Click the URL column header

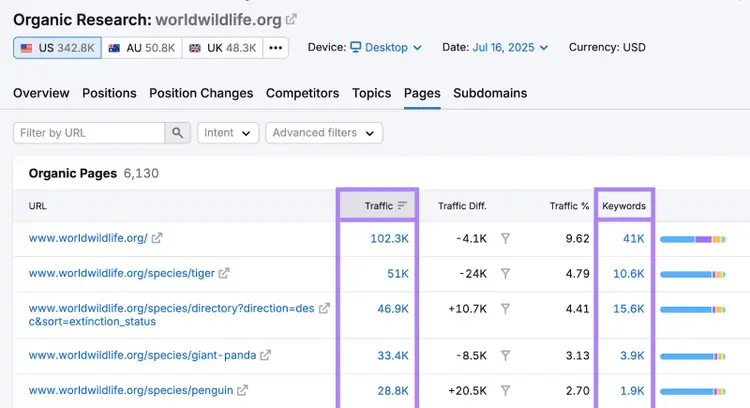click(38, 206)
